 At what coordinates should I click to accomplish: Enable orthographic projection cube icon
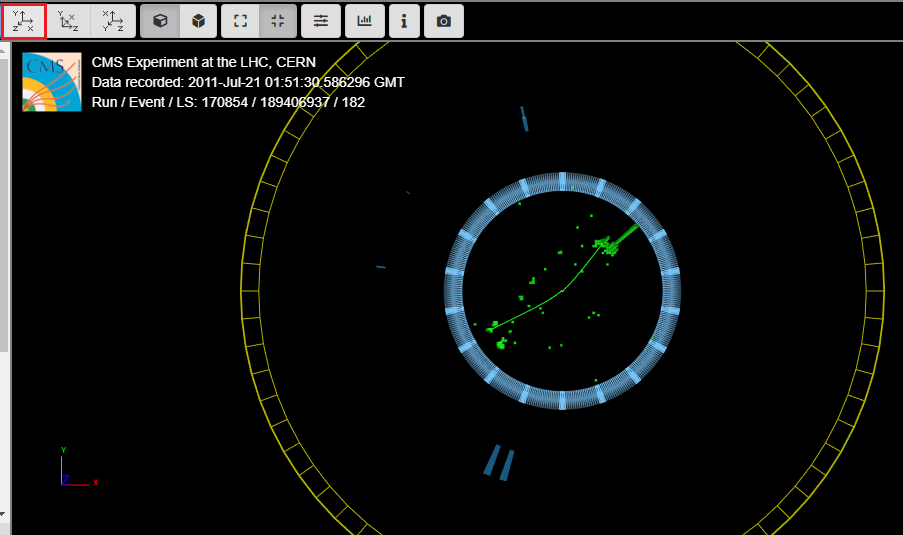199,22
